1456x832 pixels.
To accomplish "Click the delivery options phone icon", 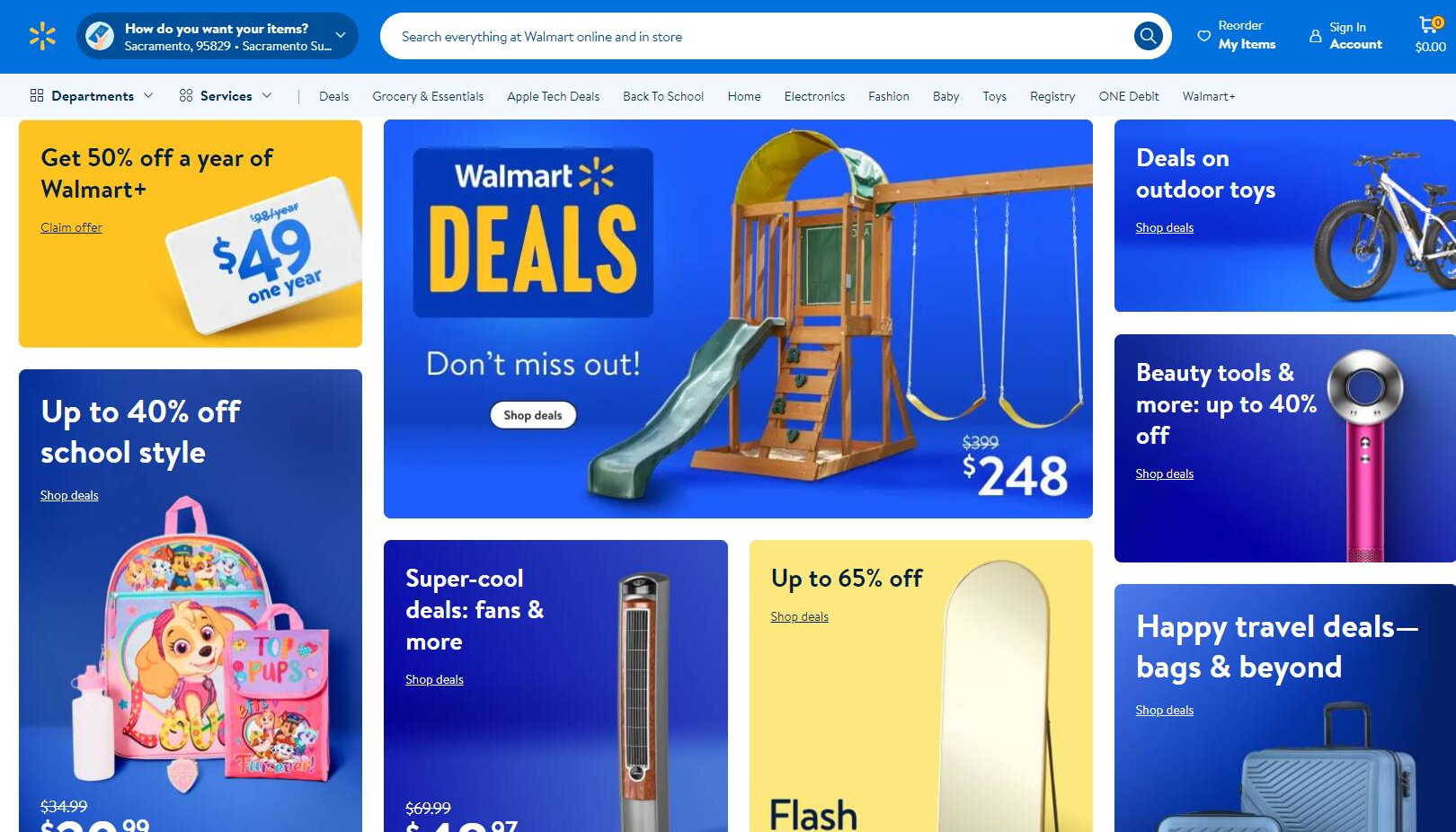I will (x=100, y=36).
